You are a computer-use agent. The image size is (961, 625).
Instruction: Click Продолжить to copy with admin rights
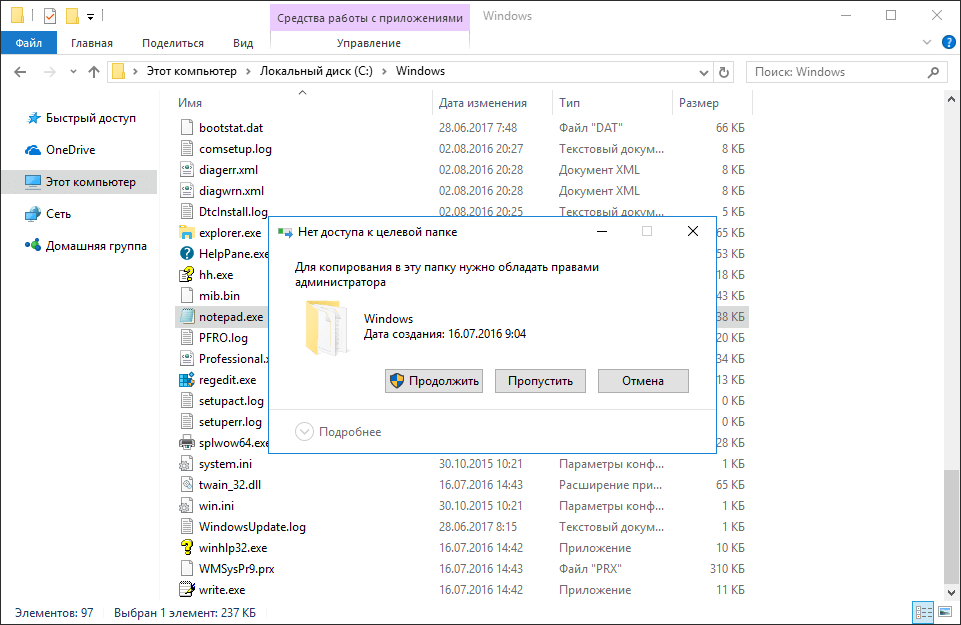(x=433, y=381)
